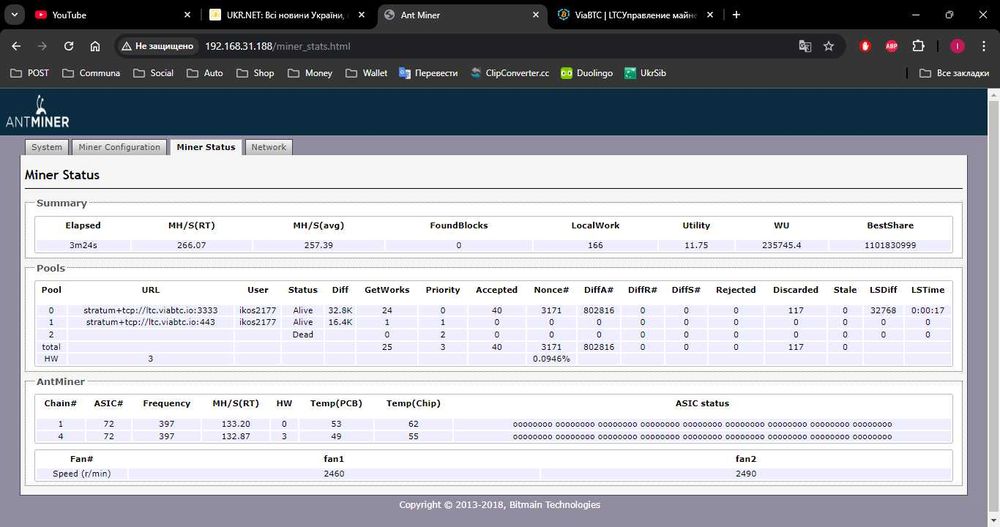Click the browser back arrow
The image size is (1000, 527).
point(16,46)
